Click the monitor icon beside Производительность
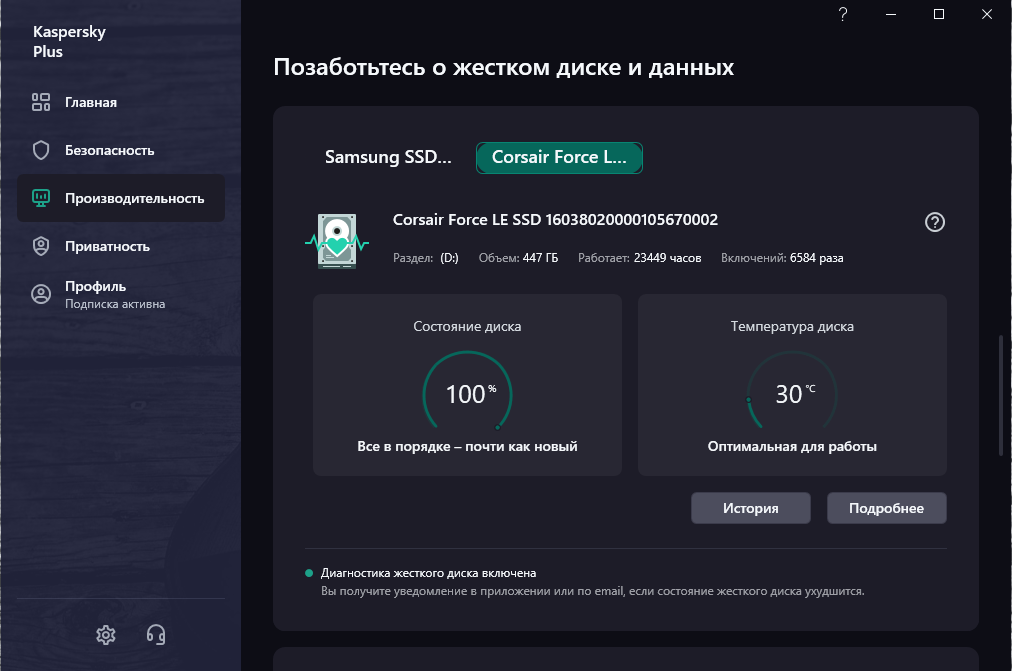Screen dimensions: 1012x671 coord(41,198)
